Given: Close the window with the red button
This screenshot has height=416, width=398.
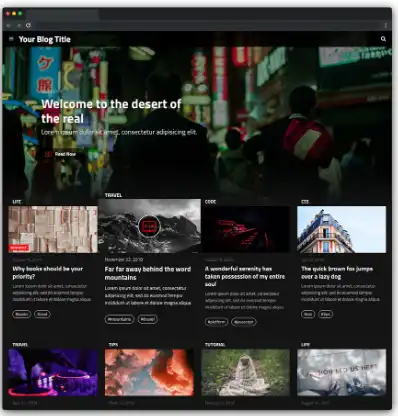Looking at the screenshot, I should [8, 14].
